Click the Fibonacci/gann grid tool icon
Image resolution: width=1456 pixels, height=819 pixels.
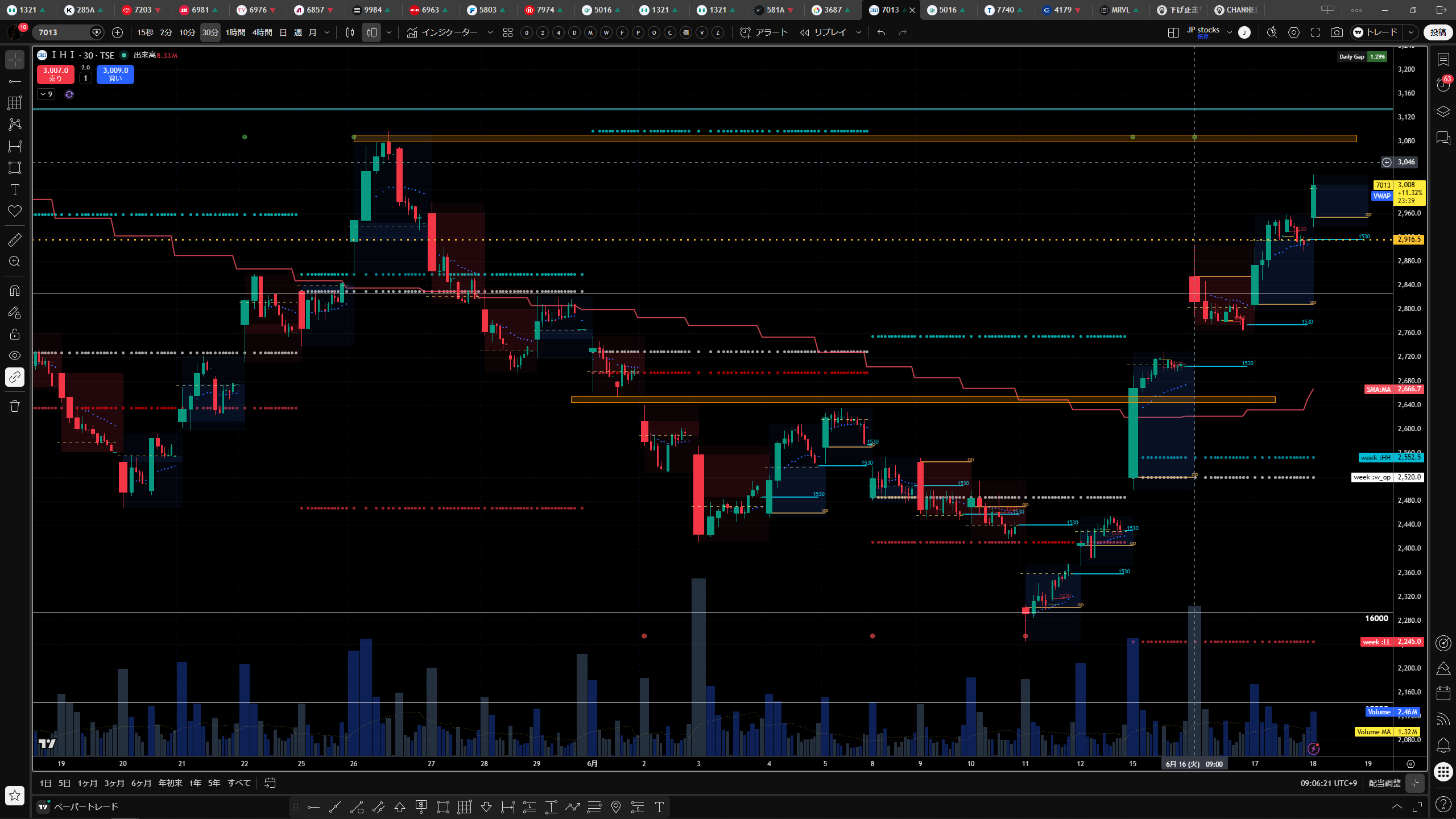(x=15, y=102)
